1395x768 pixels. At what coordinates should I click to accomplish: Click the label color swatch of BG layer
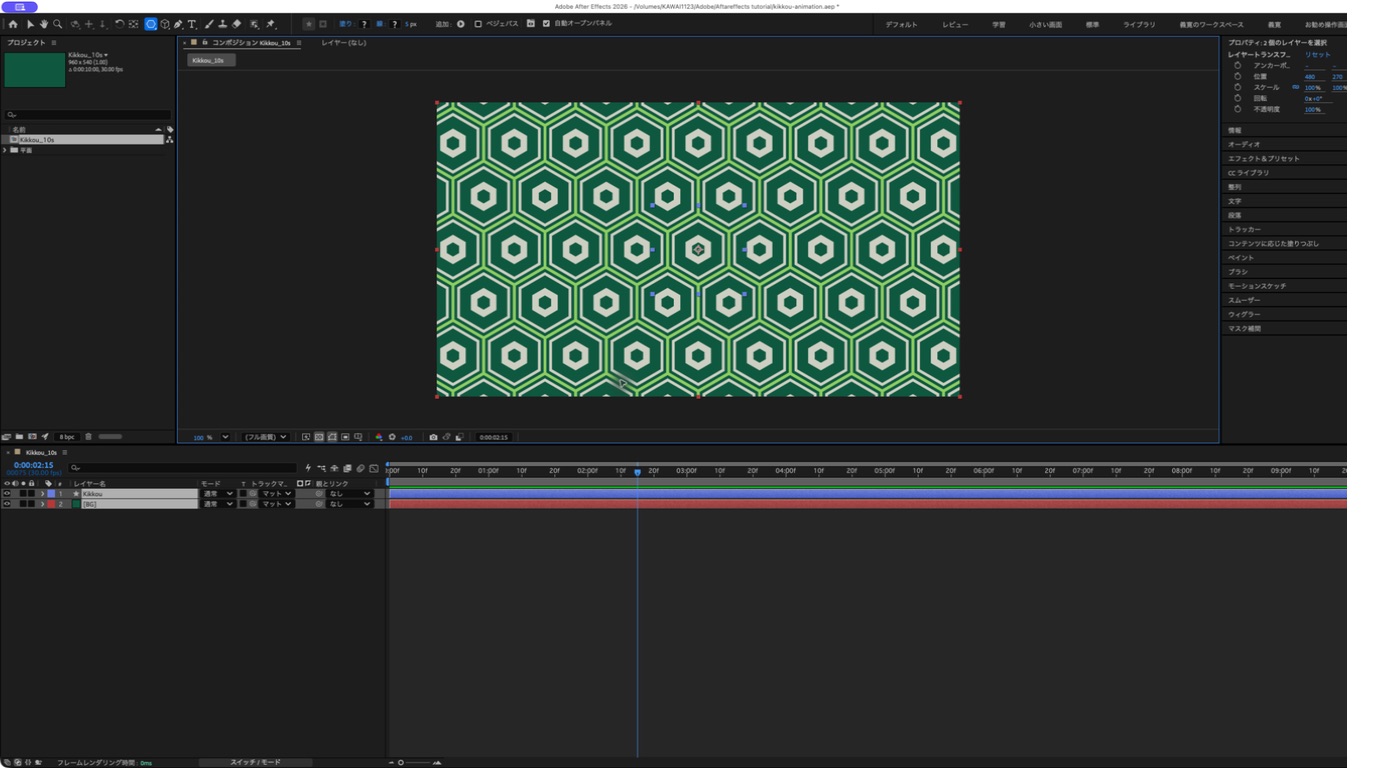pos(51,504)
